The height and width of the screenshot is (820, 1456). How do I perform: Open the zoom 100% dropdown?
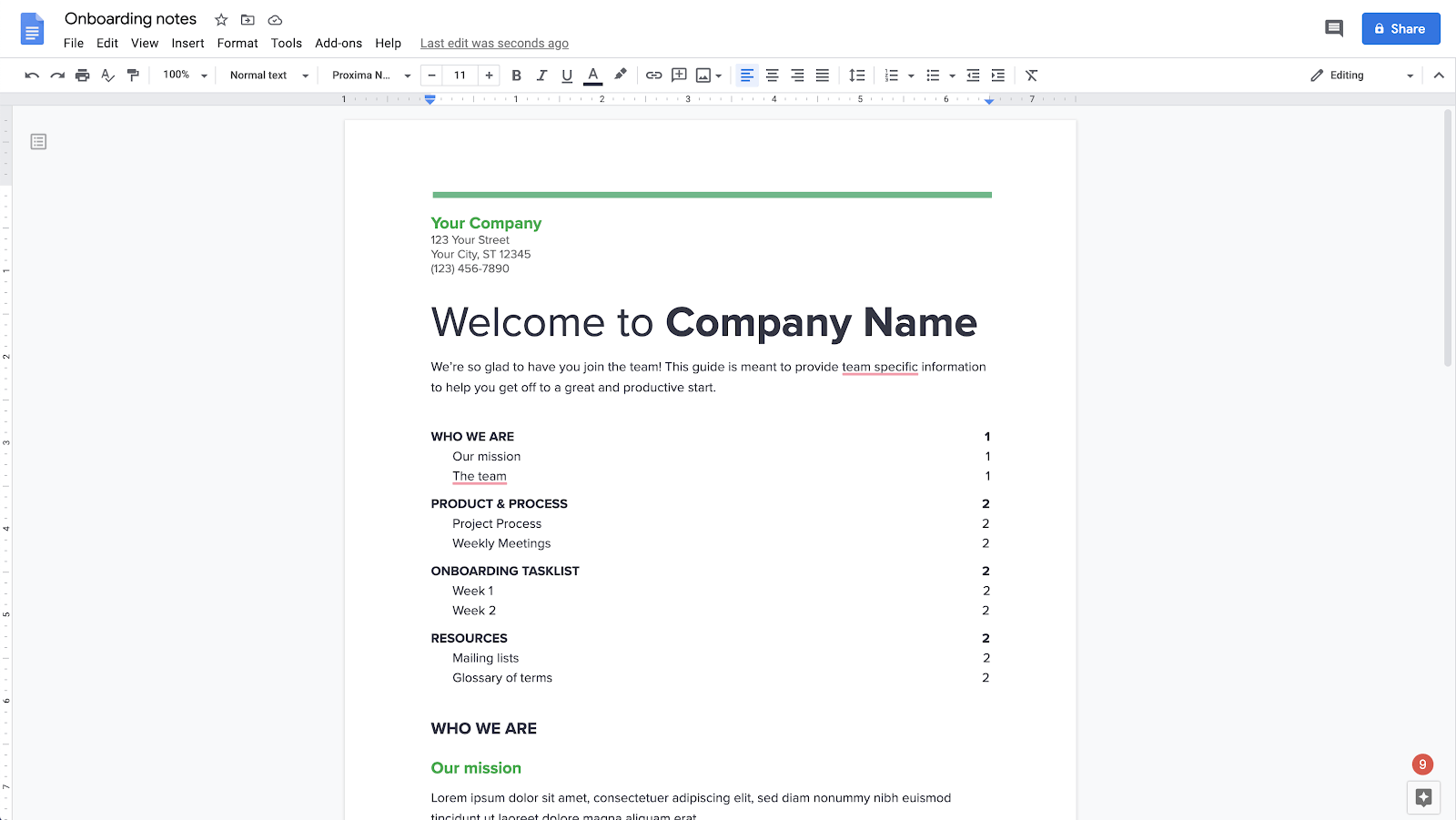185,76
